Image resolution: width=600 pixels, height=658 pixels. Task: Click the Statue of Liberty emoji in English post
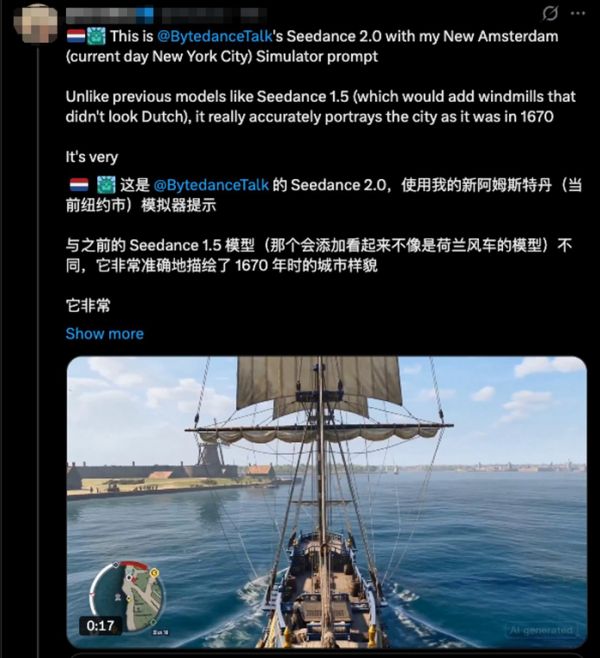tap(96, 36)
